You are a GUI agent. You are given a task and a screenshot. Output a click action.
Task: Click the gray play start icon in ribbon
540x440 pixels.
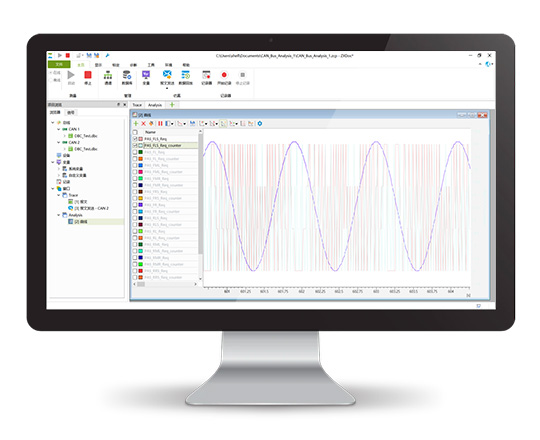(x=71, y=75)
